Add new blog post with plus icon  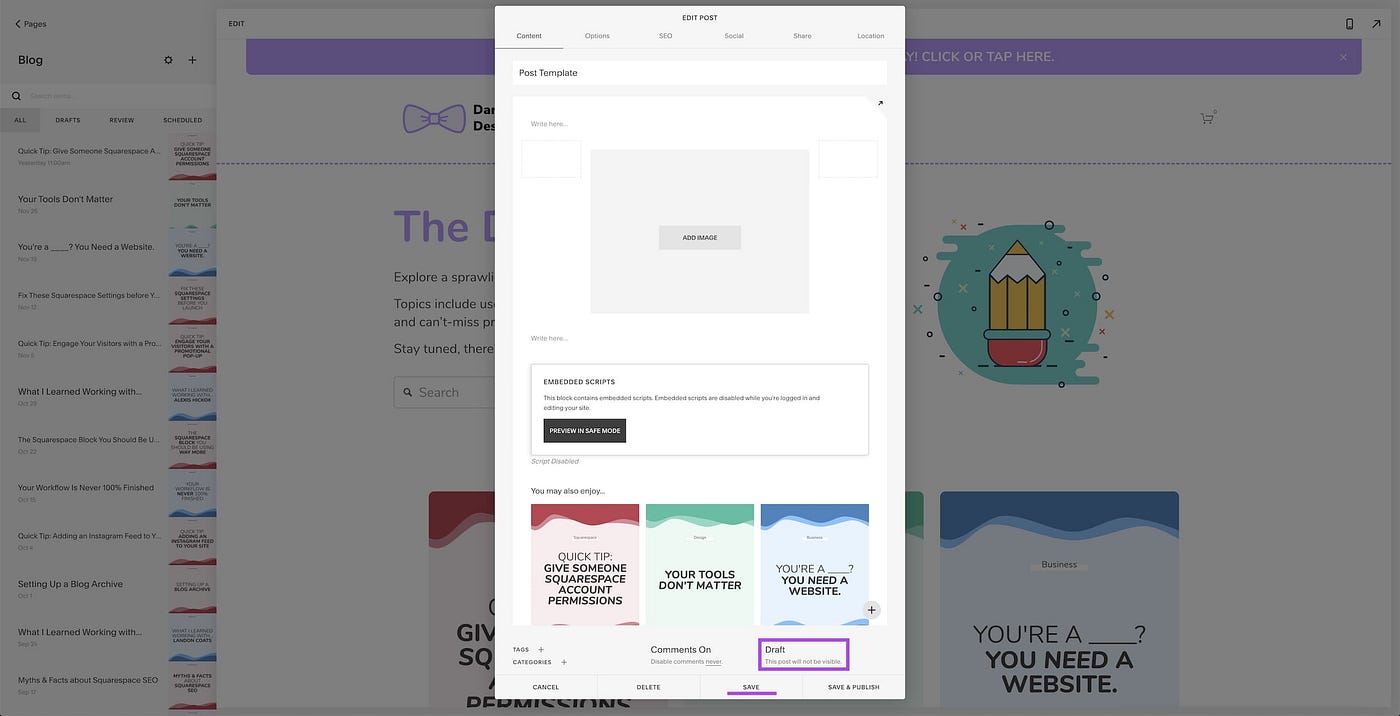(x=193, y=60)
